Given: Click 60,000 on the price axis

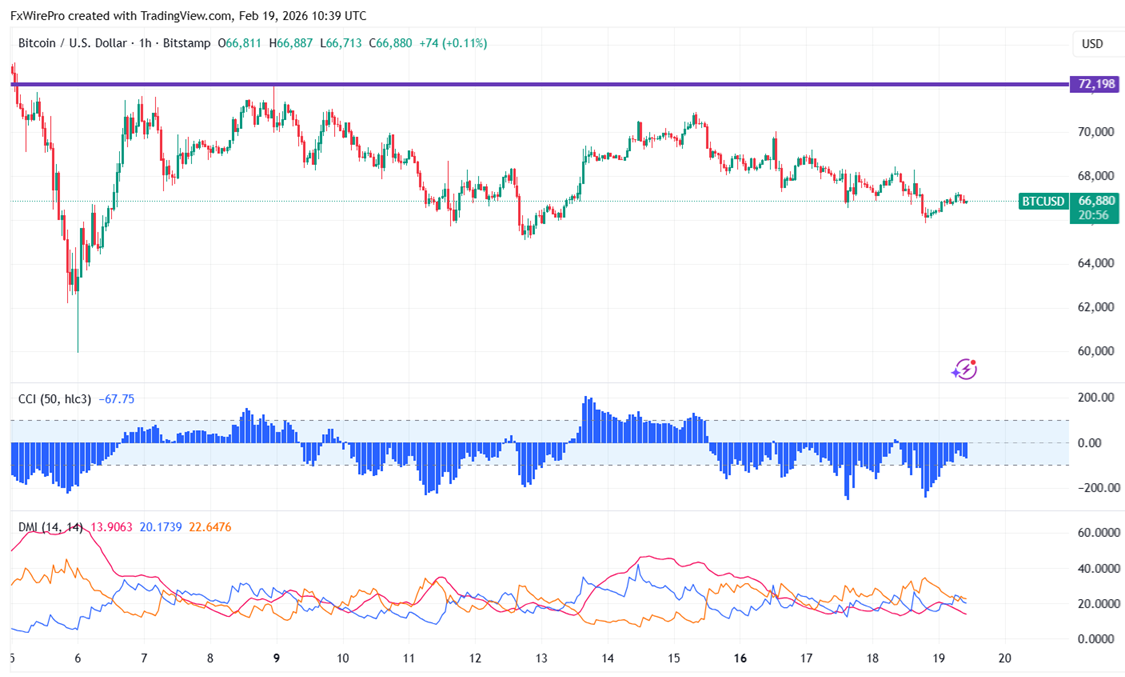Looking at the screenshot, I should pyautogui.click(x=1096, y=351).
